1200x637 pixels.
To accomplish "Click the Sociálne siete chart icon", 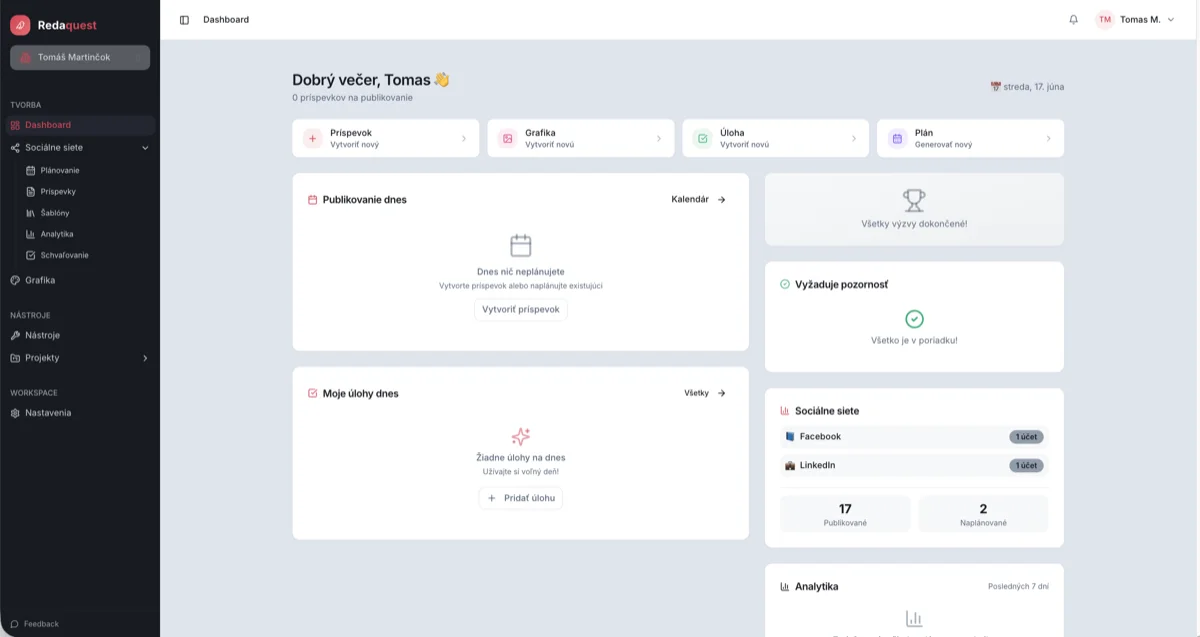I will [785, 411].
